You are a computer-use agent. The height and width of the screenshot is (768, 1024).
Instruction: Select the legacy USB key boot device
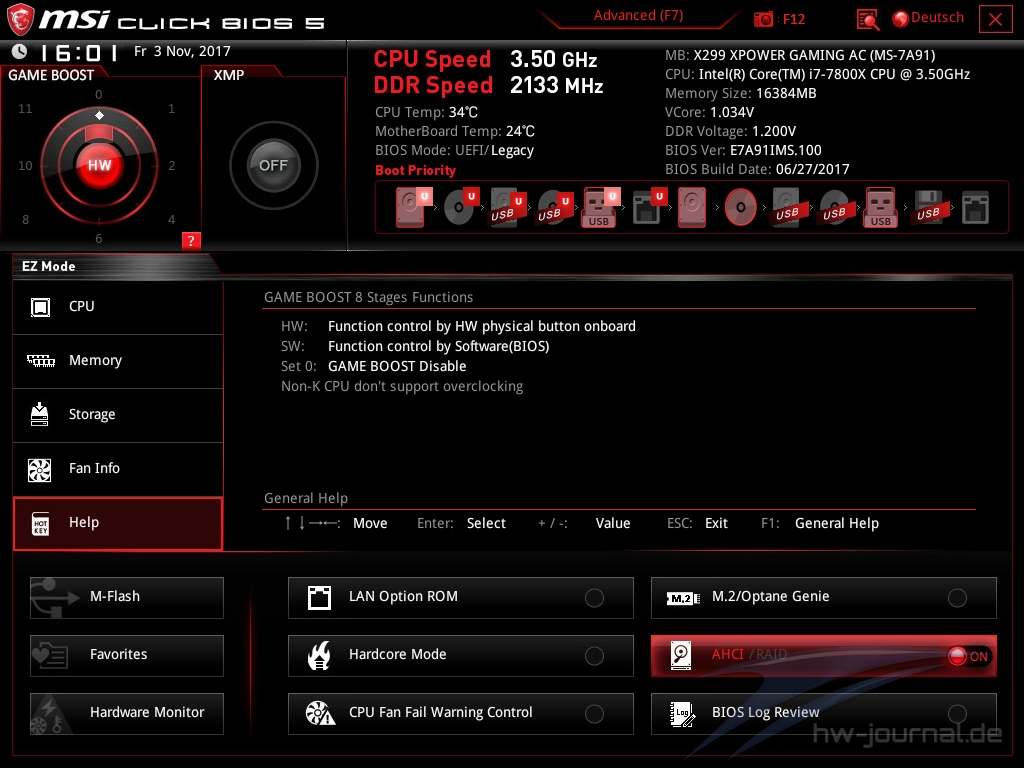coord(880,207)
